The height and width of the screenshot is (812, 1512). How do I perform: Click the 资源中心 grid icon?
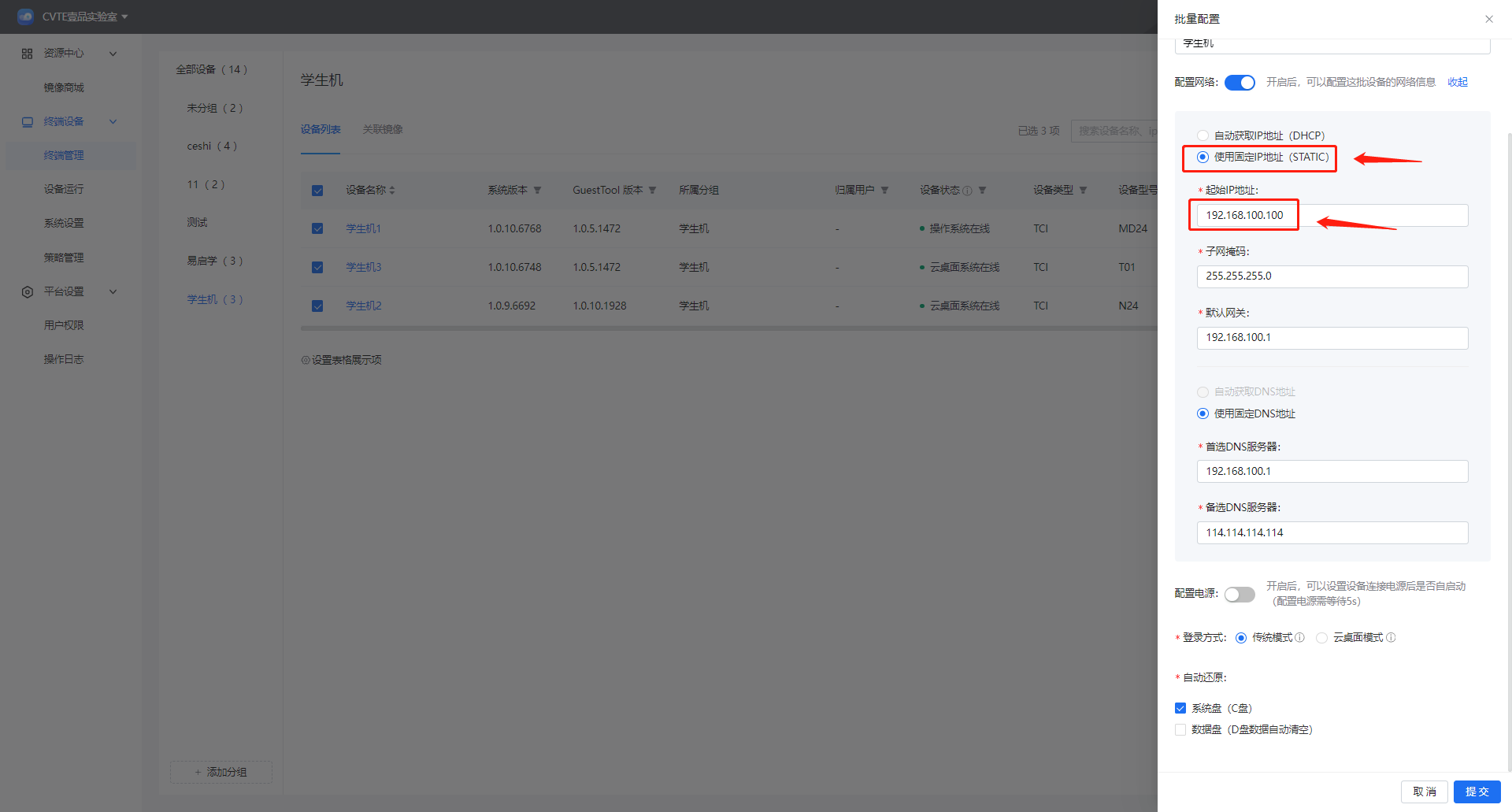click(28, 54)
